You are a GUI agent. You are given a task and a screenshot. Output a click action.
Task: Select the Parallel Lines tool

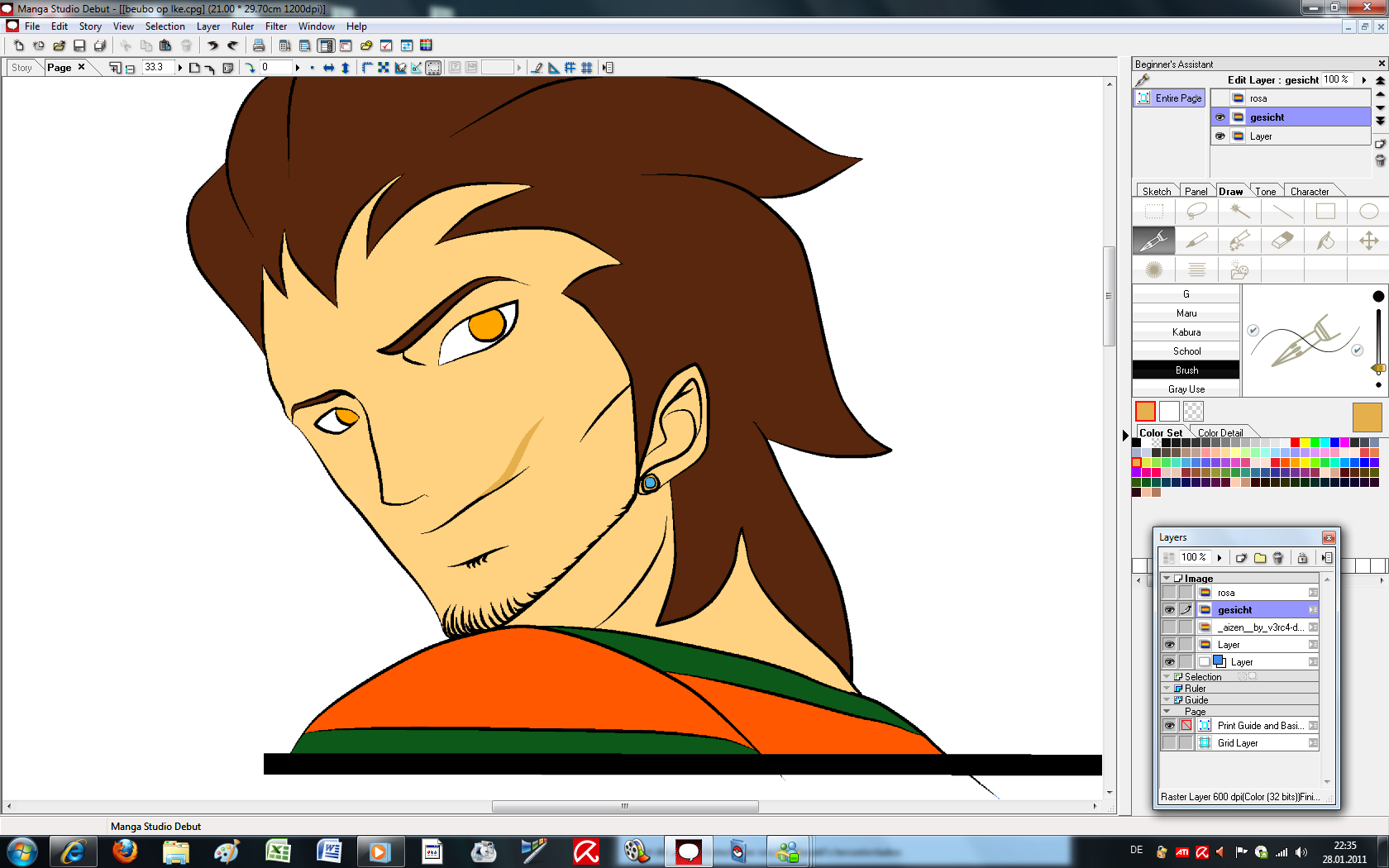point(1196,269)
